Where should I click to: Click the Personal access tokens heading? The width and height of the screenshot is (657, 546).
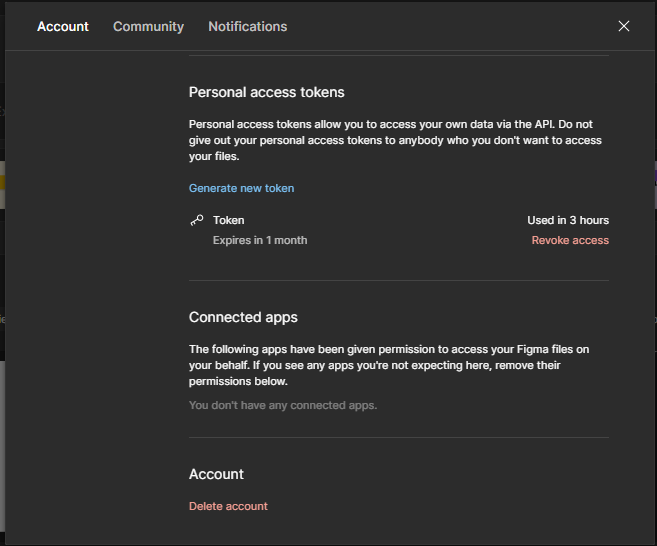tap(266, 92)
